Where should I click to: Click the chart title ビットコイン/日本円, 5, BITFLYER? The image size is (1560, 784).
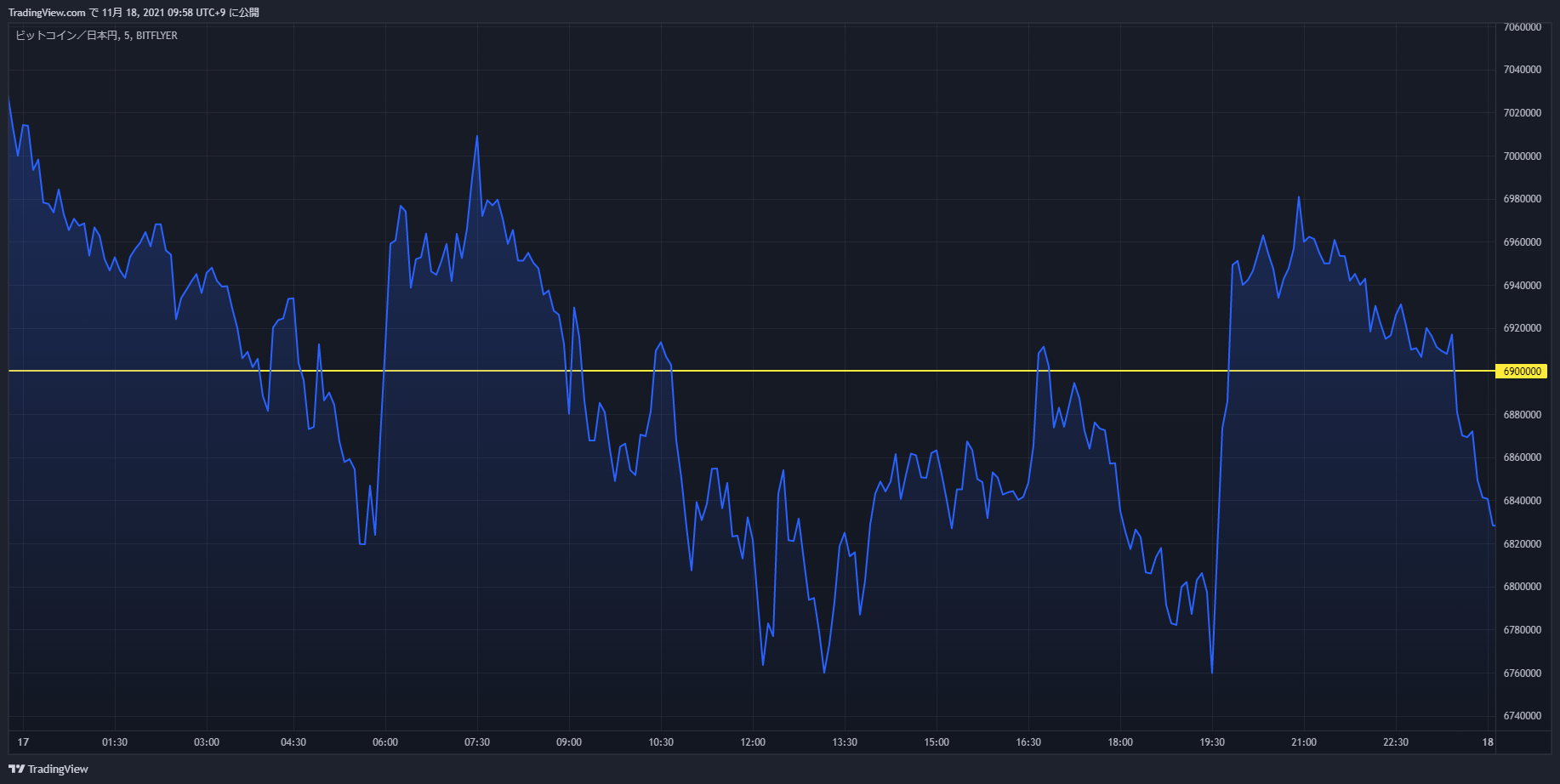pos(96,36)
